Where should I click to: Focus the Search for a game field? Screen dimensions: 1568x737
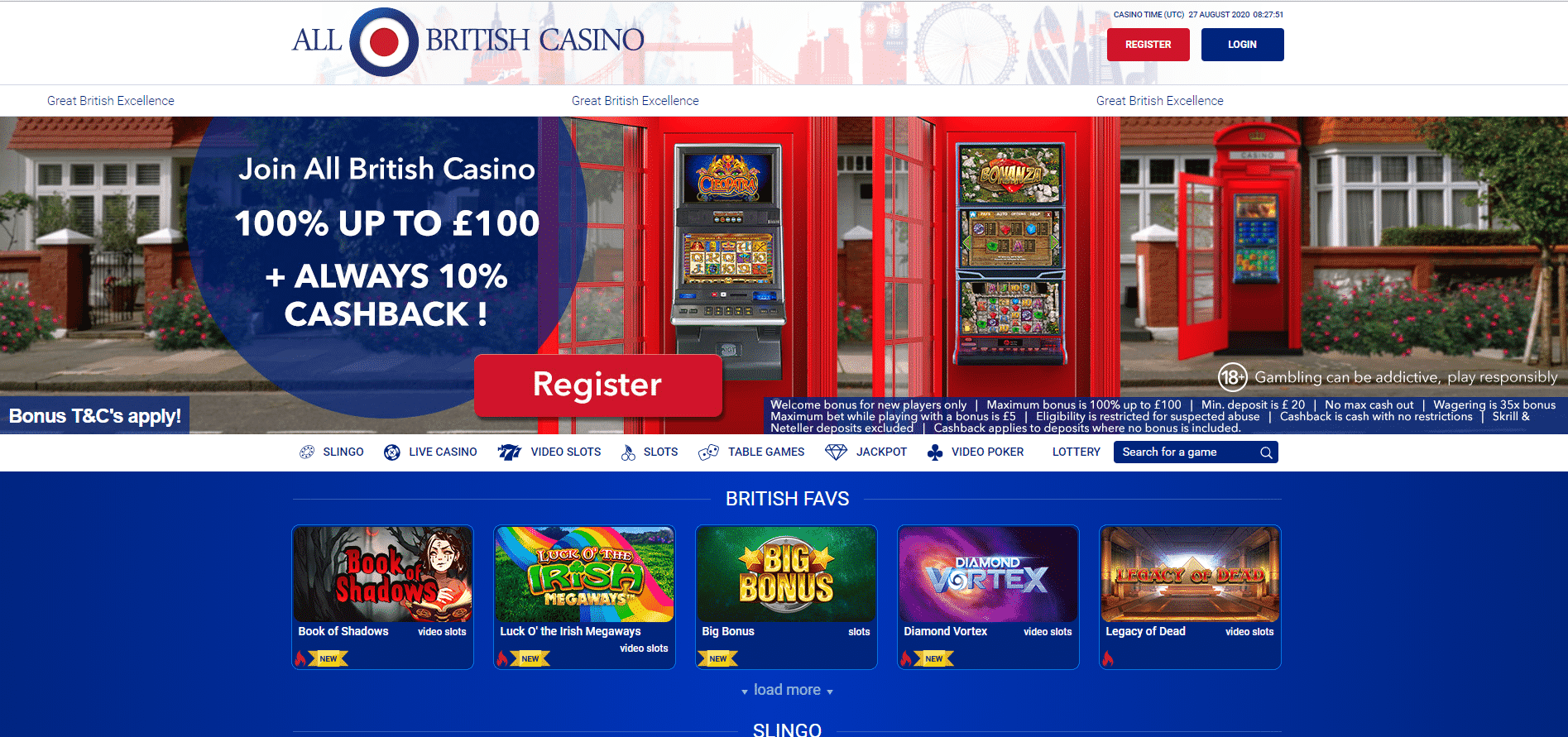[x=1196, y=452]
